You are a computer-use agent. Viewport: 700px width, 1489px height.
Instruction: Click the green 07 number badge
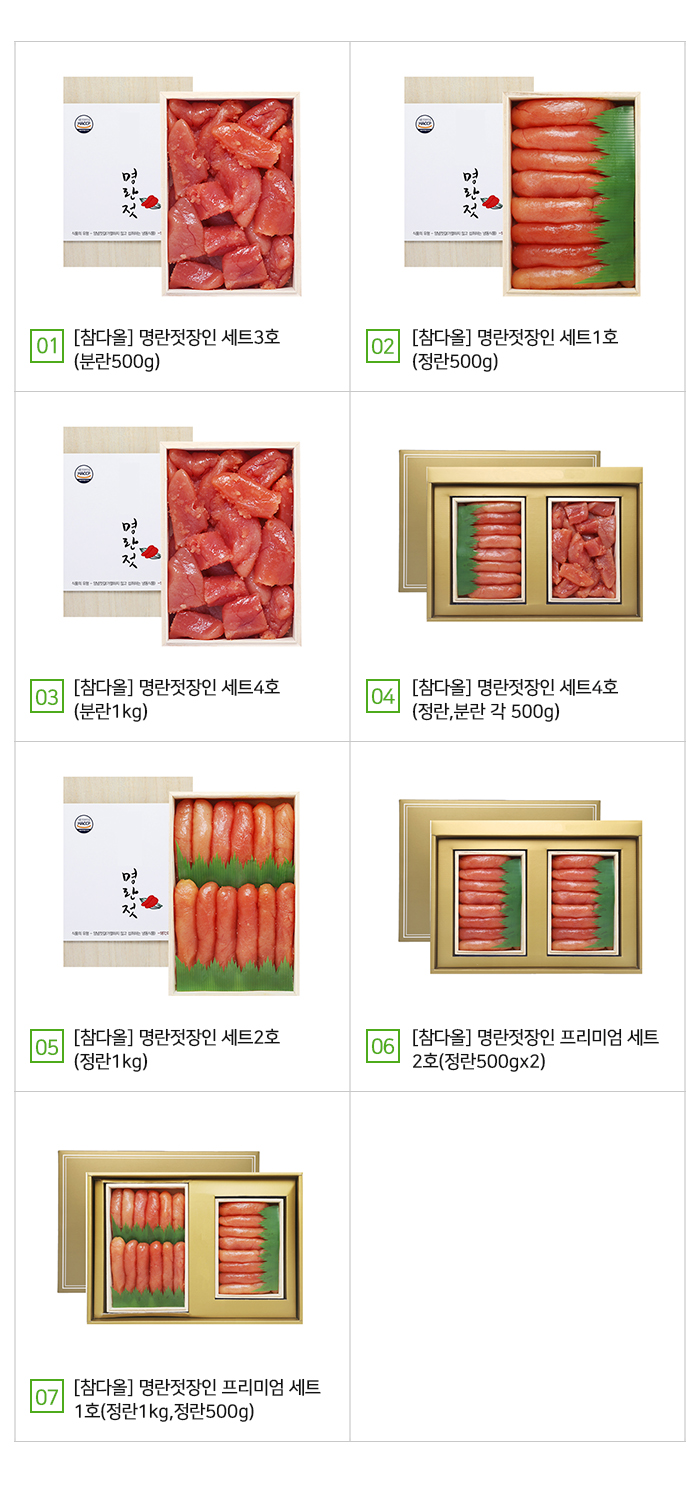tap(47, 1397)
